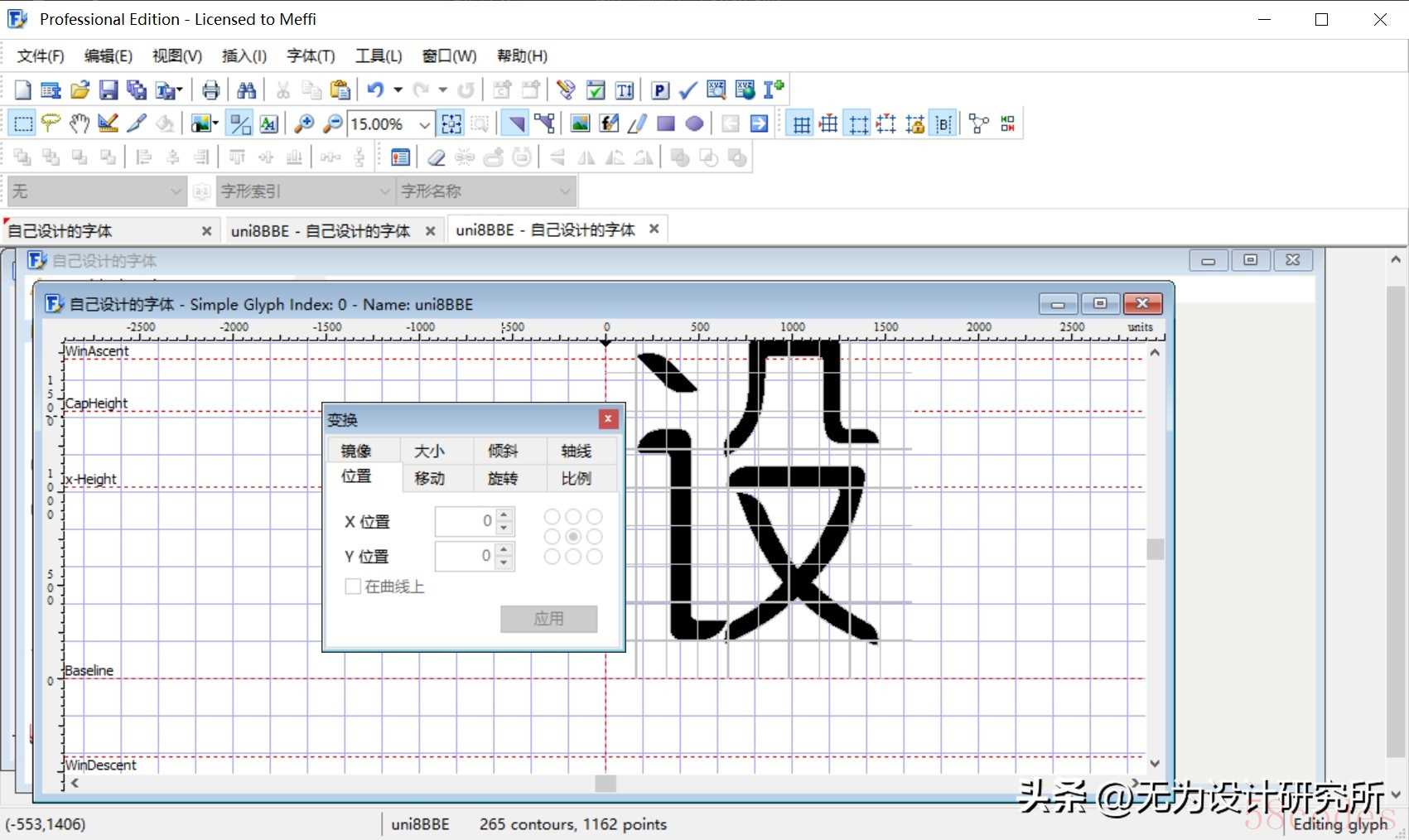Select the bottom-left anchor radio button
Image resolution: width=1409 pixels, height=840 pixels.
point(552,557)
